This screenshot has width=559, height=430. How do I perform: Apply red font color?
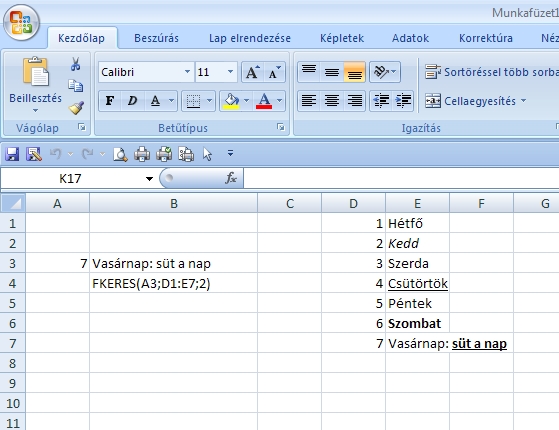[264, 101]
